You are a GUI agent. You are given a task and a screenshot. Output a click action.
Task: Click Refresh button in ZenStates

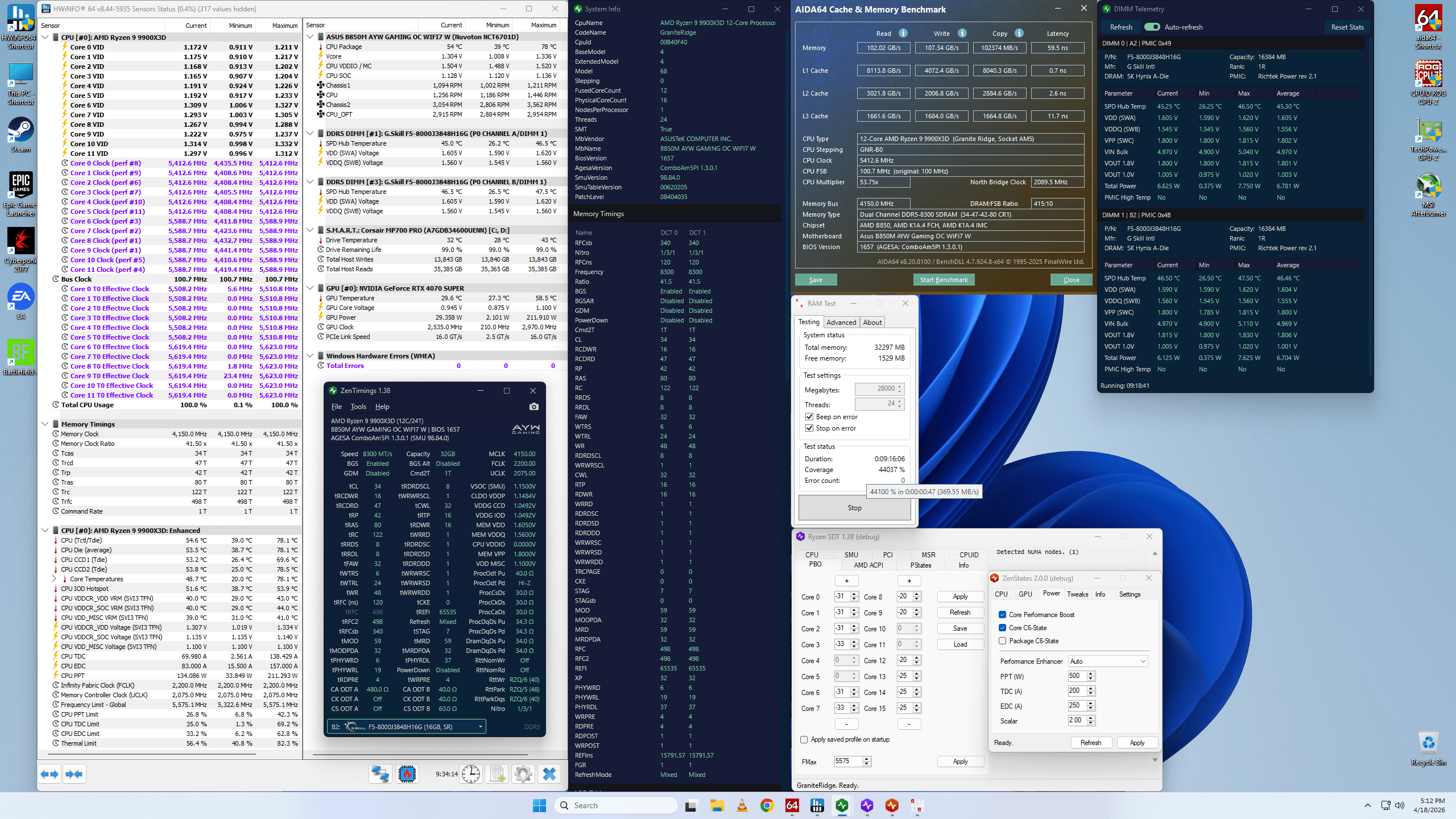pos(1091,743)
